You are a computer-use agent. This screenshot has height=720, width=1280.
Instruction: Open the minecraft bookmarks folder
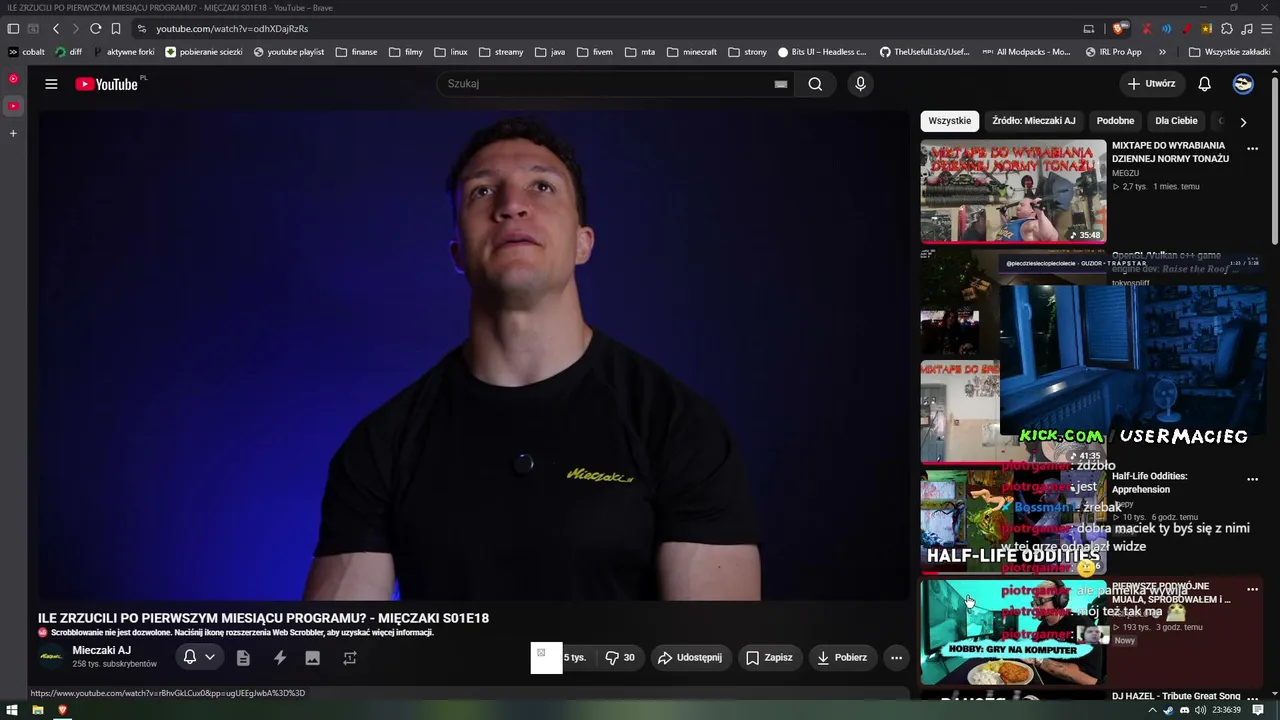(692, 52)
